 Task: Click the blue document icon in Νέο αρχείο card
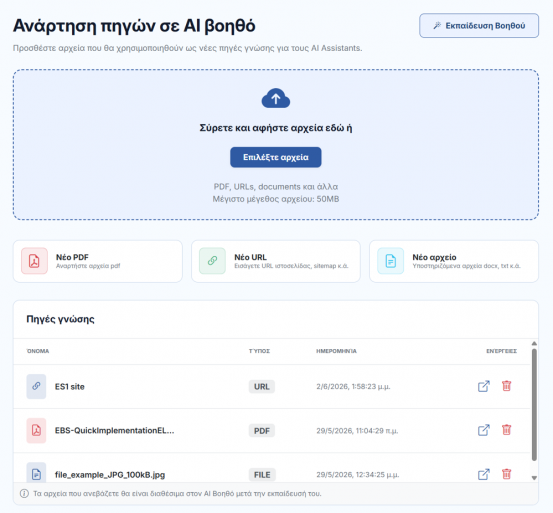pos(390,261)
